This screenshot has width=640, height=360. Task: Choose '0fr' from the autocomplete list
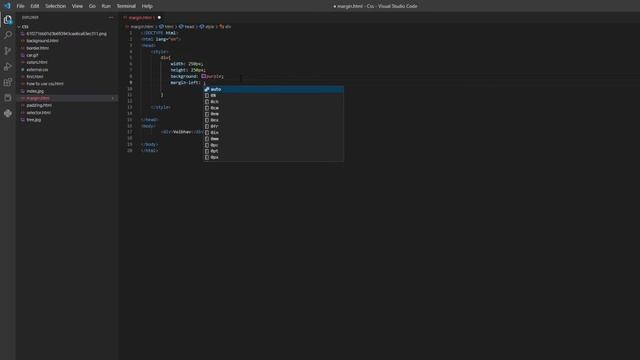273,127
